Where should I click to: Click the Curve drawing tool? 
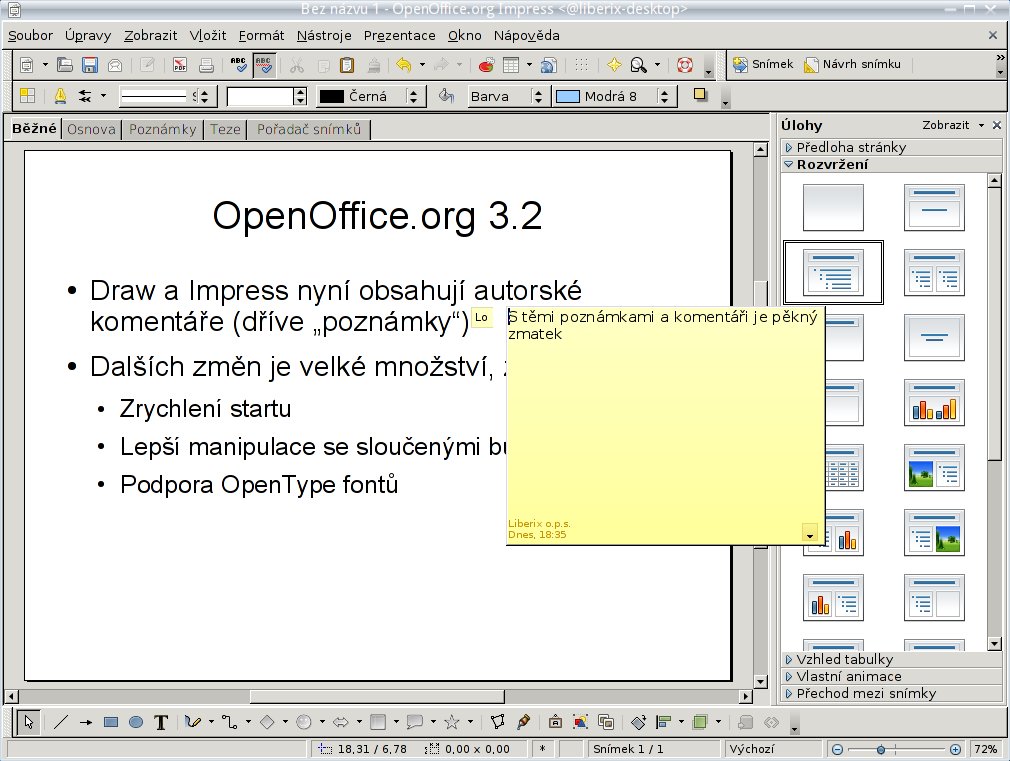pos(193,722)
